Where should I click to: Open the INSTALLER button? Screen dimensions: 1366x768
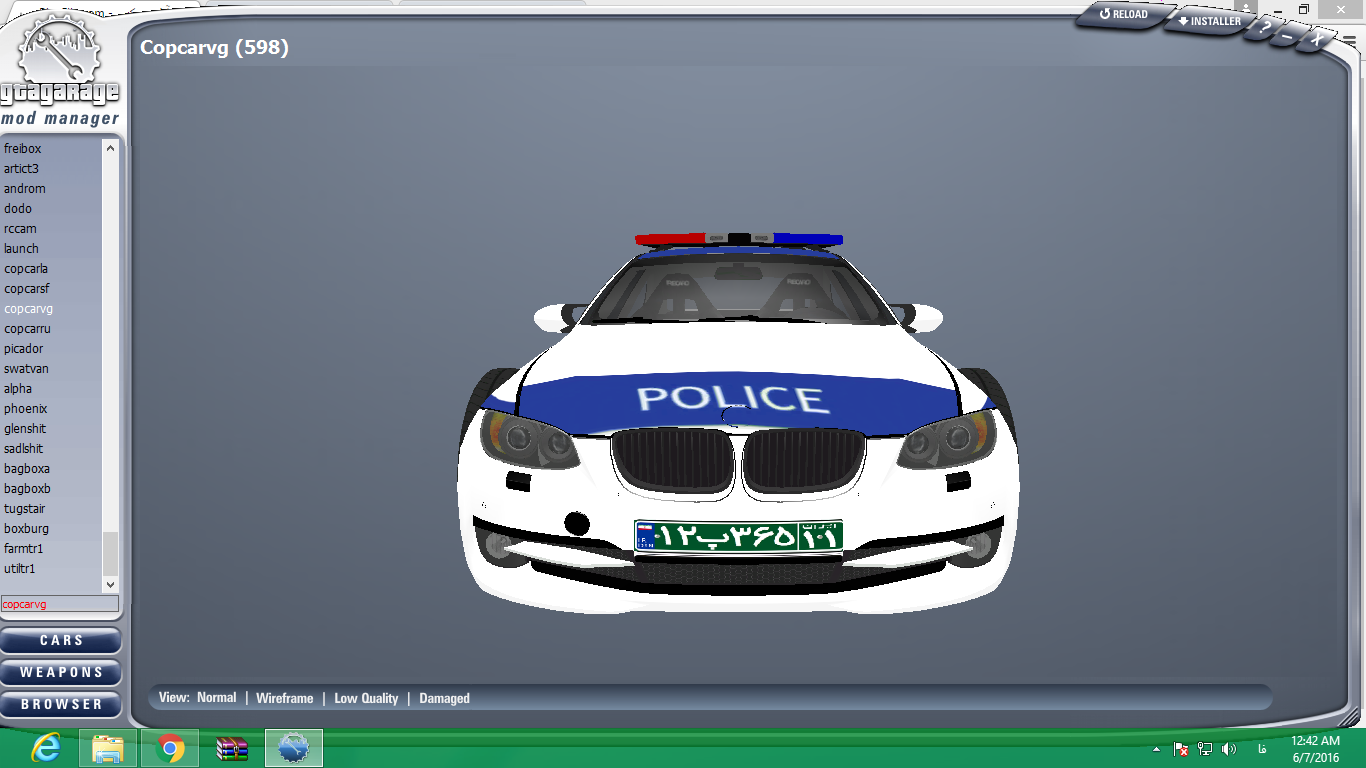(x=1209, y=21)
